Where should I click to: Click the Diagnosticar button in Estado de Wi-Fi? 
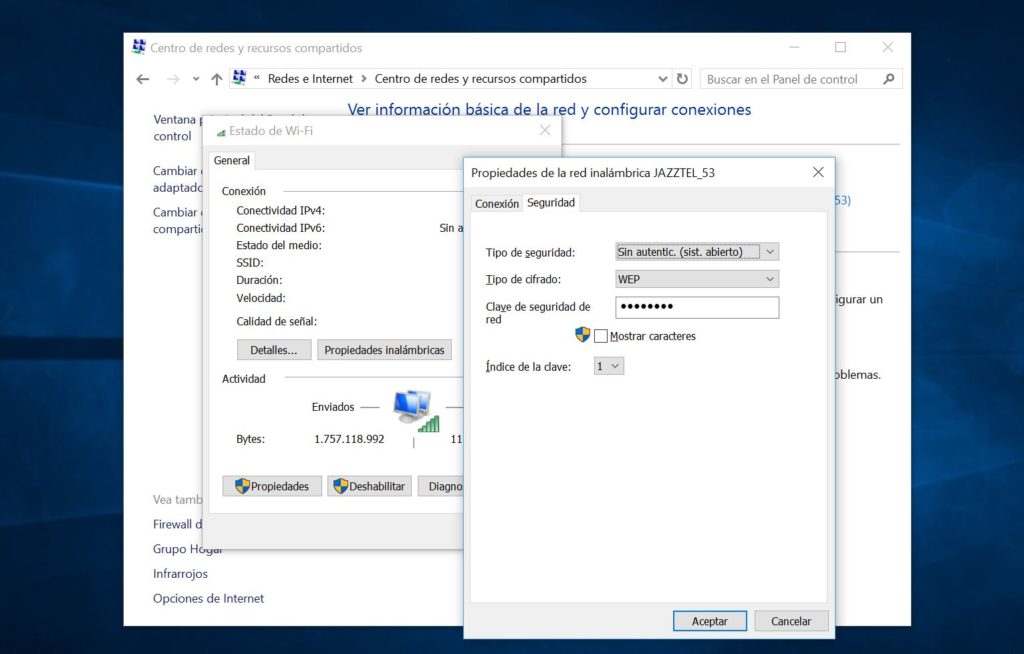tap(441, 486)
